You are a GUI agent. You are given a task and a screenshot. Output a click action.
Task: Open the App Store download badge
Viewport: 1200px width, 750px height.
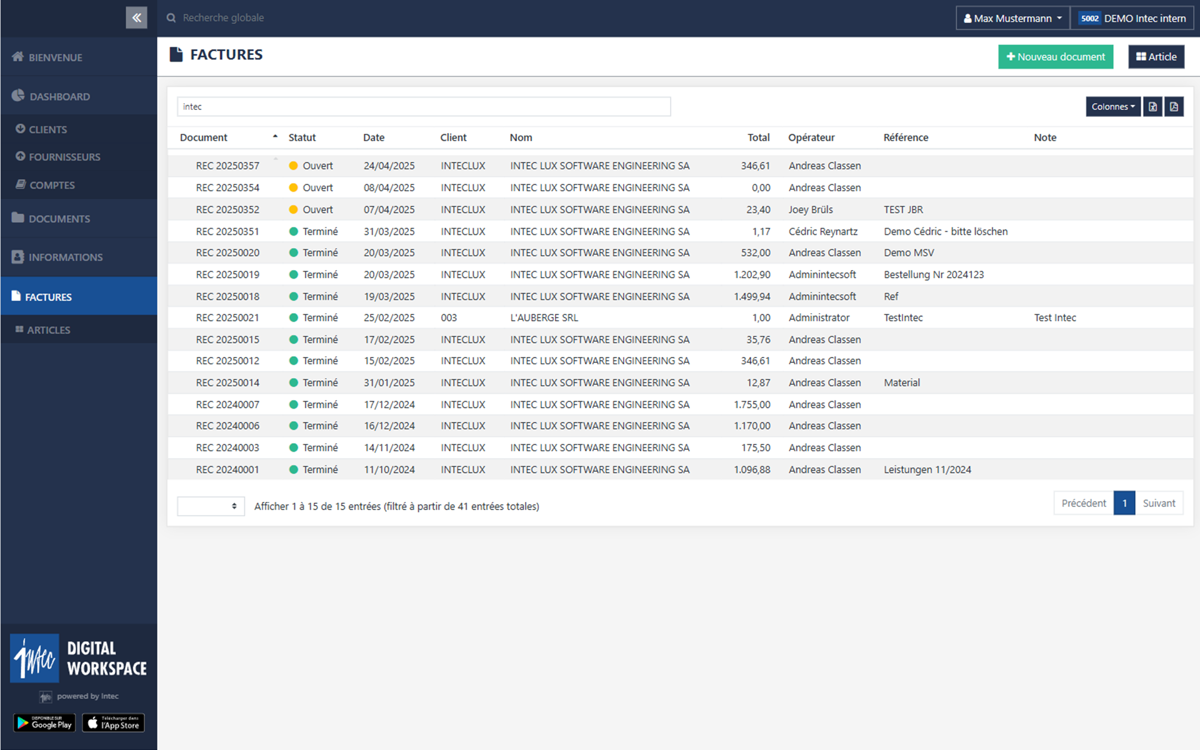click(113, 723)
